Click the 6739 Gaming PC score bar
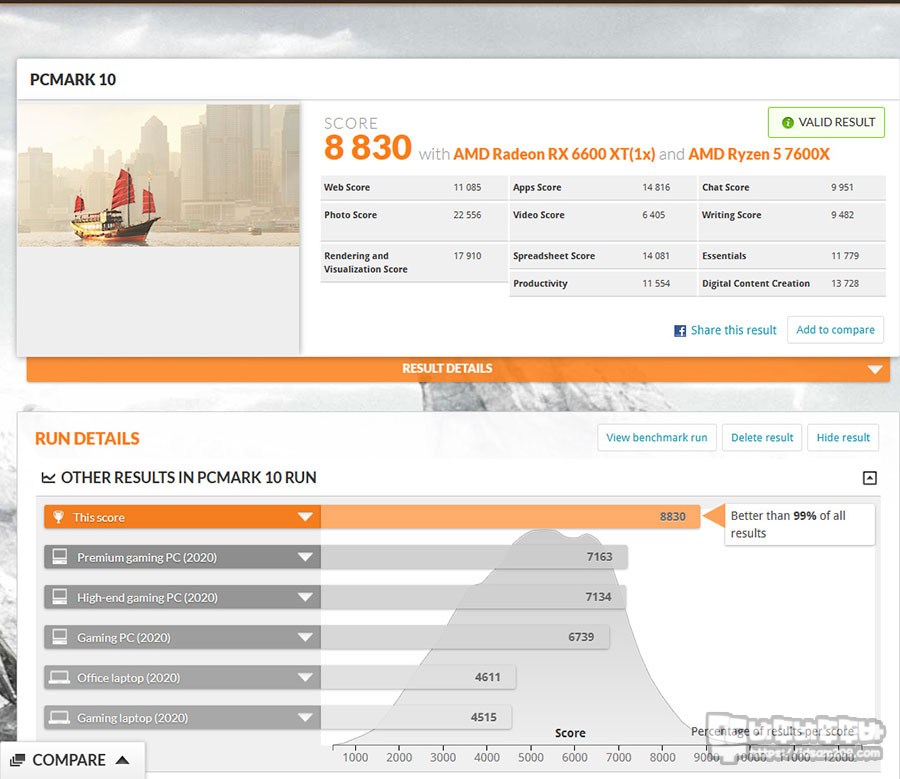900x779 pixels. [x=465, y=637]
